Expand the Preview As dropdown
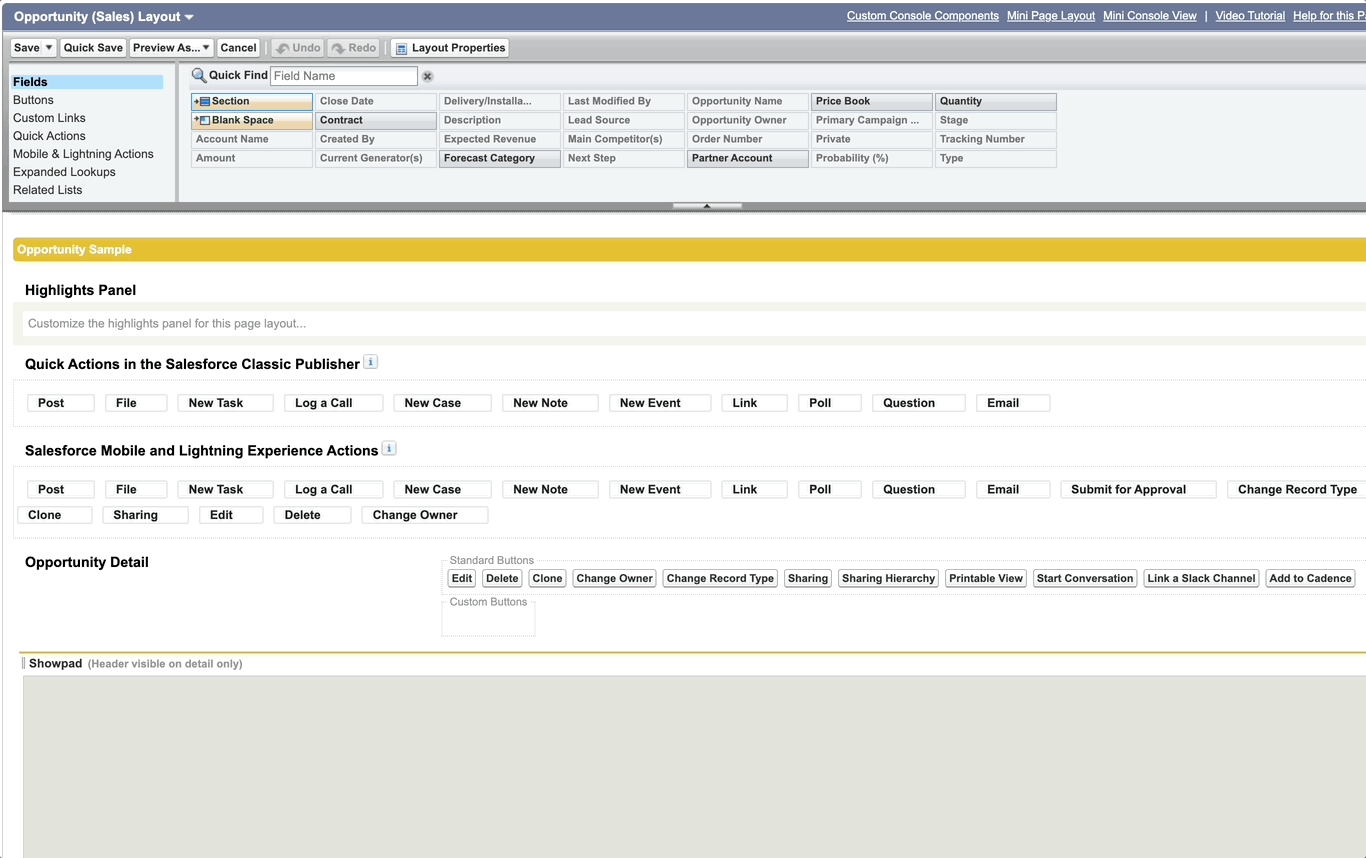1366x858 pixels. coord(203,47)
